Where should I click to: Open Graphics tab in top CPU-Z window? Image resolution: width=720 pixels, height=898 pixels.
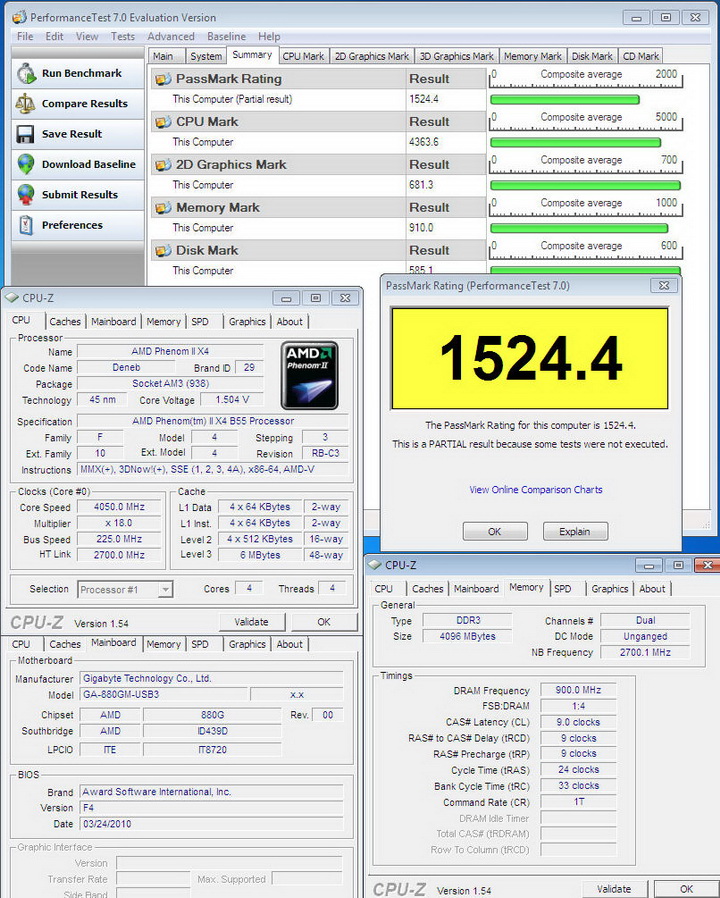pyautogui.click(x=247, y=321)
